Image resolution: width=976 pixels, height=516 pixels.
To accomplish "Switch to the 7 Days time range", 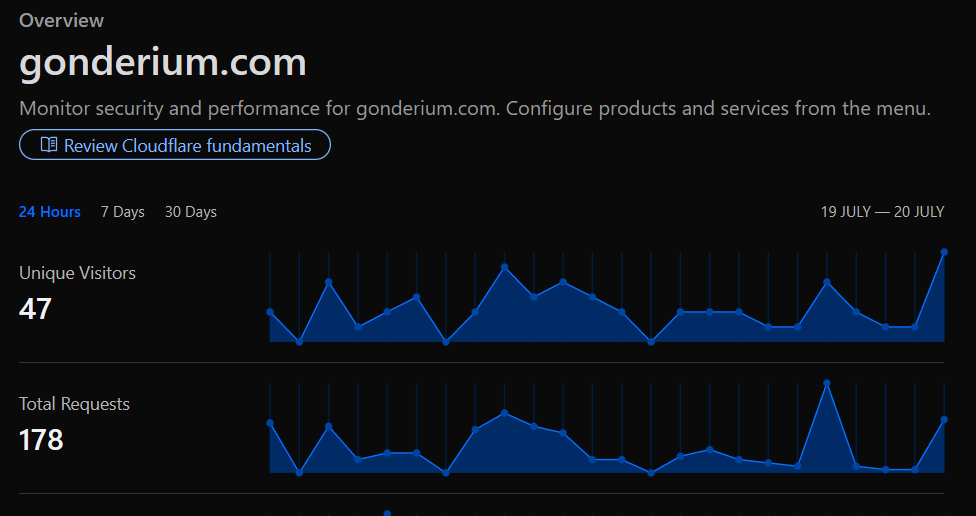I will (123, 212).
